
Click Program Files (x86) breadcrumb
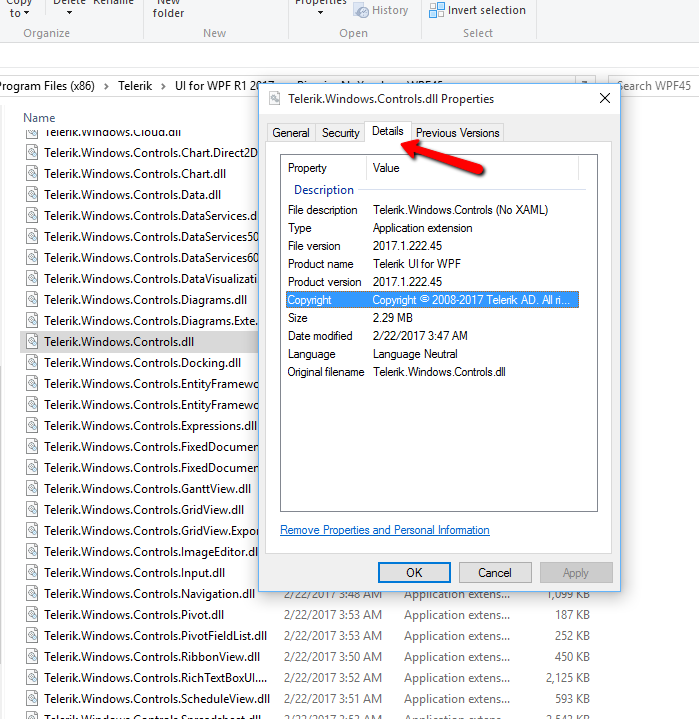click(x=47, y=86)
